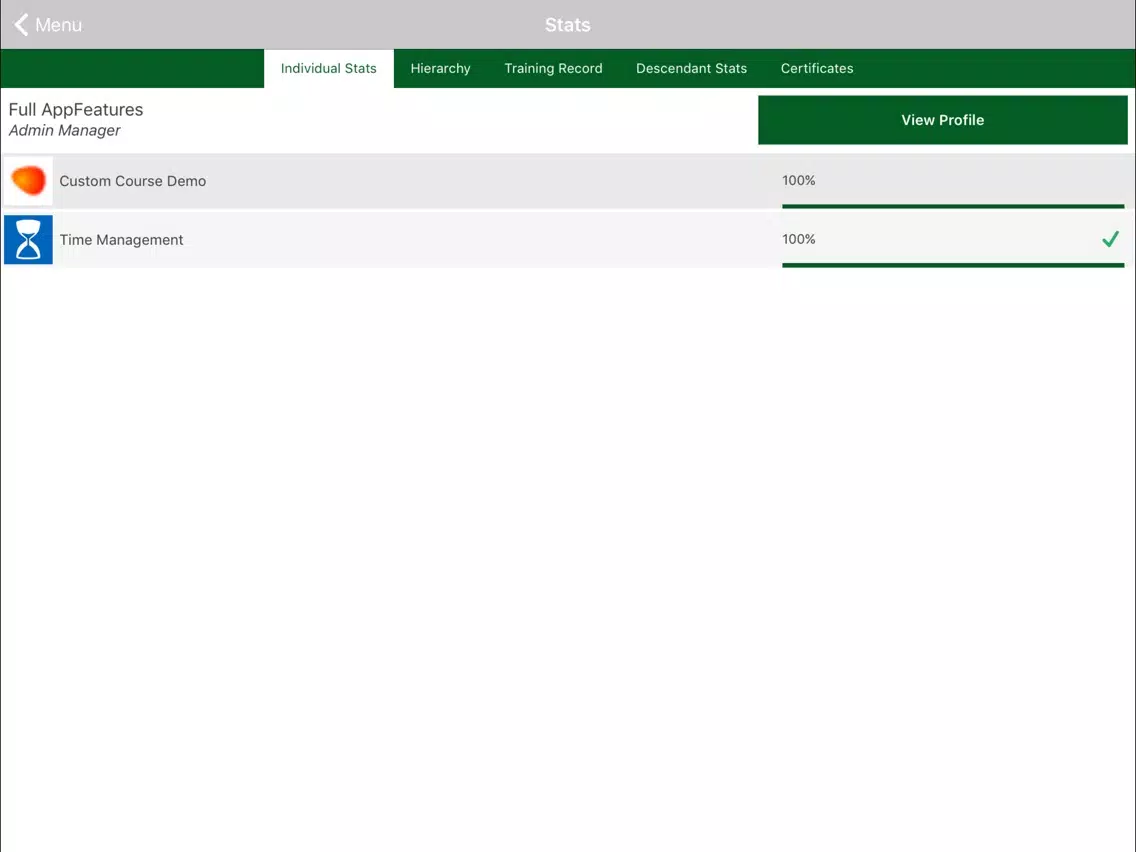Click the Admin Manager role label

64,130
